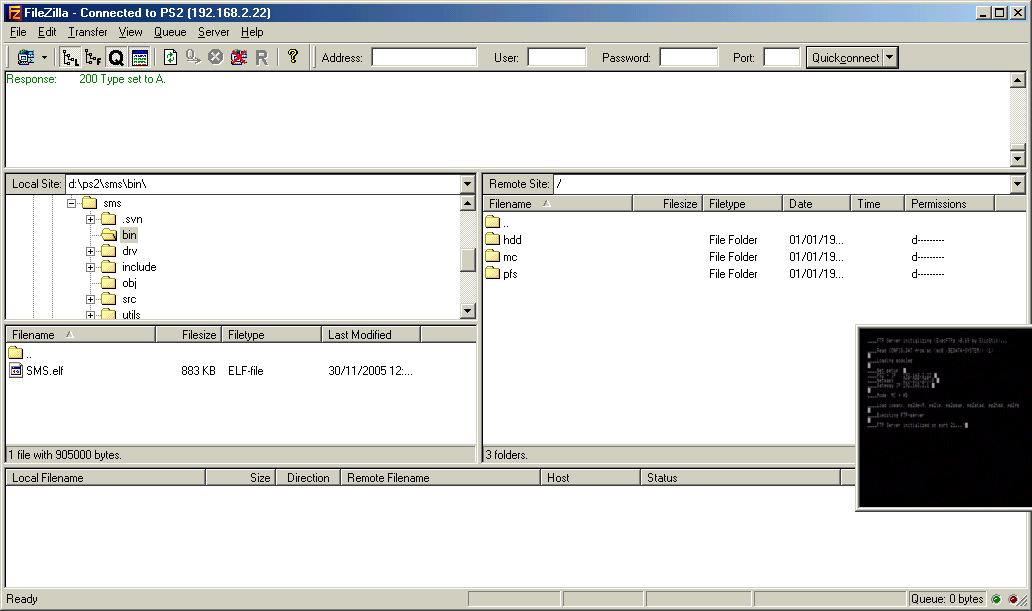
Task: Open the Edit menu
Action: click(x=47, y=32)
